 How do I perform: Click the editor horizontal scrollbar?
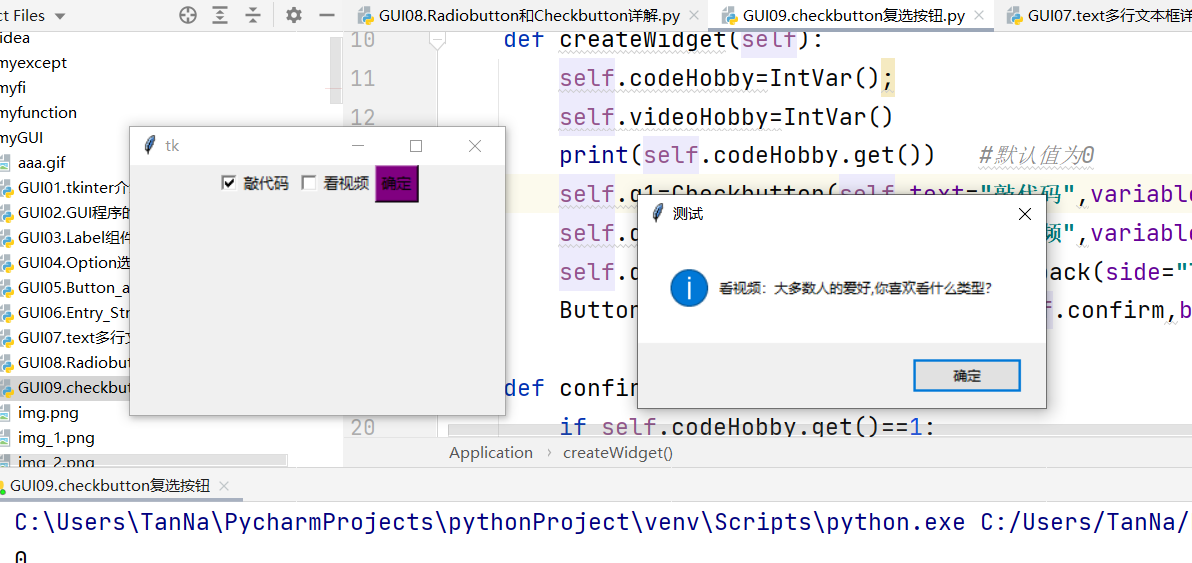(x=820, y=430)
